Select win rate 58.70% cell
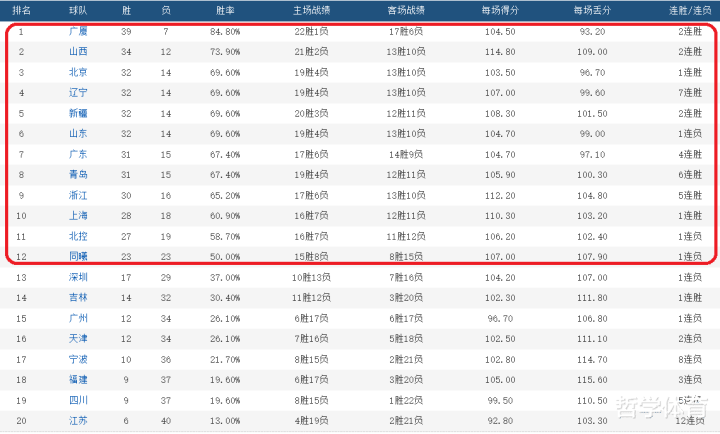Screen dimensions: 720x434 click(225, 237)
